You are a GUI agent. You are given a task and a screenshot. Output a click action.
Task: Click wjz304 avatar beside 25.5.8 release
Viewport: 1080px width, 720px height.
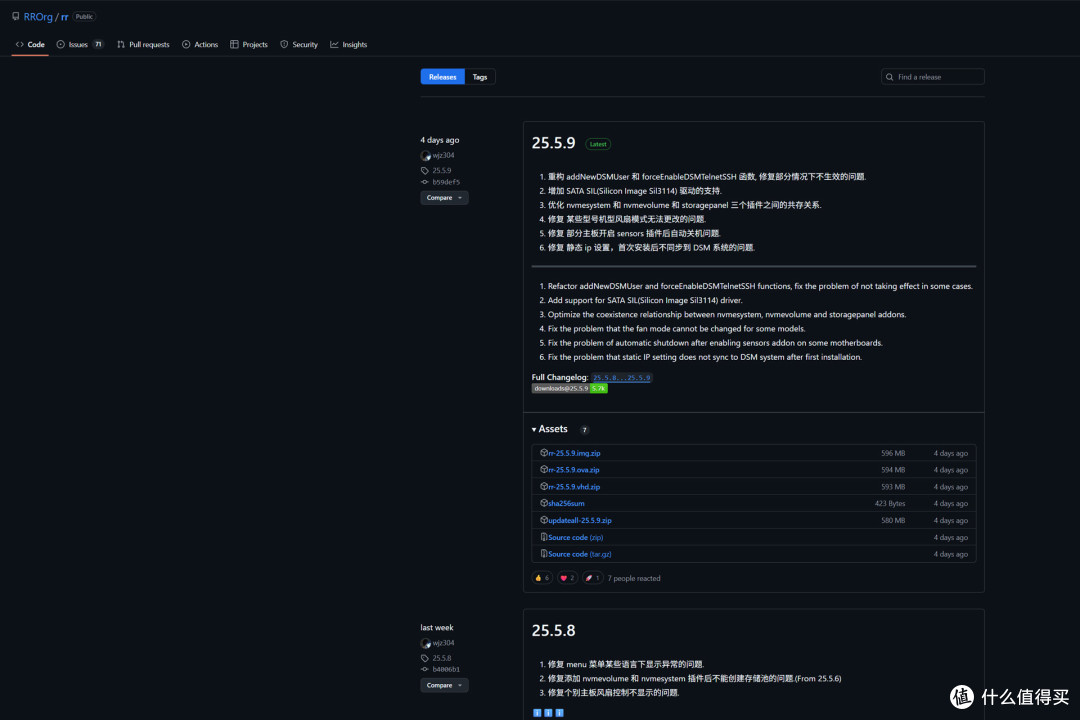coord(426,644)
